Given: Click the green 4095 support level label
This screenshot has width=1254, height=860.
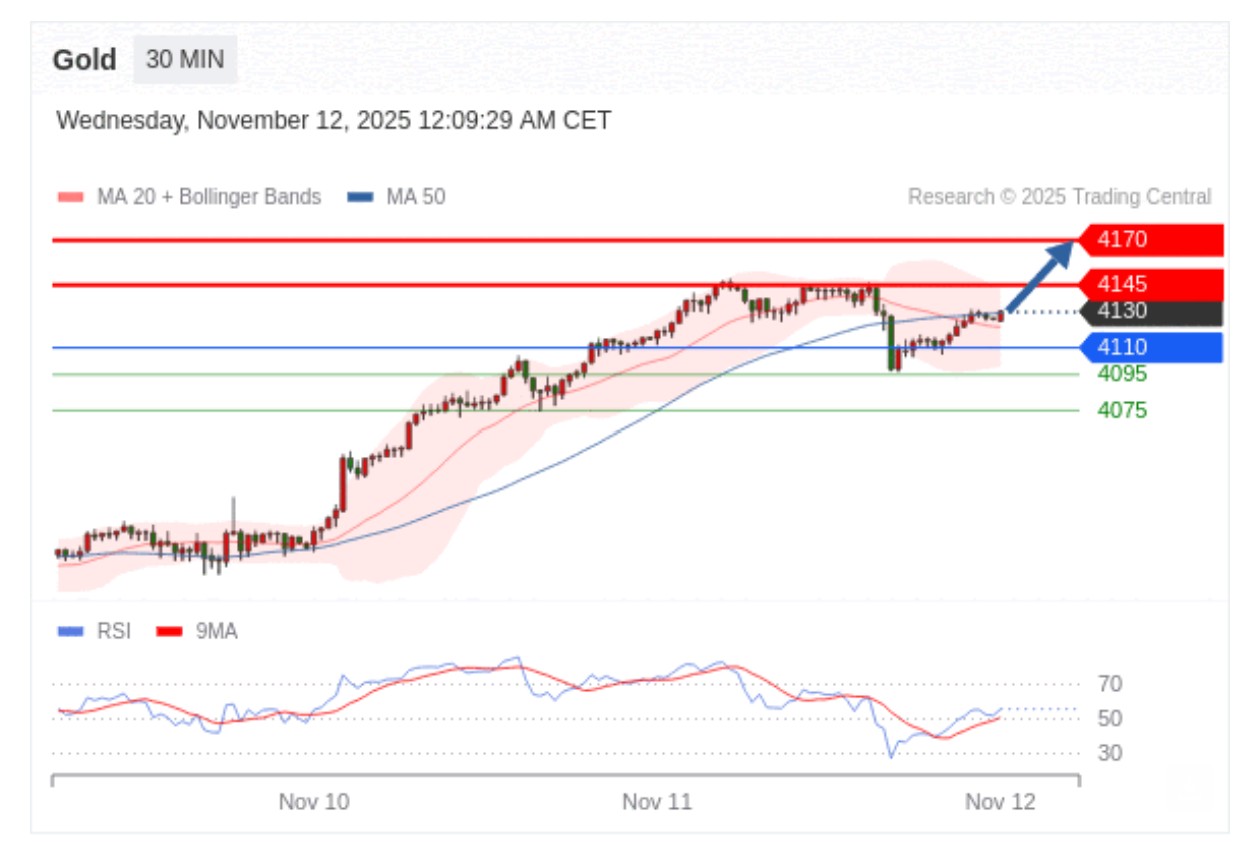Looking at the screenshot, I should coord(1122,374).
